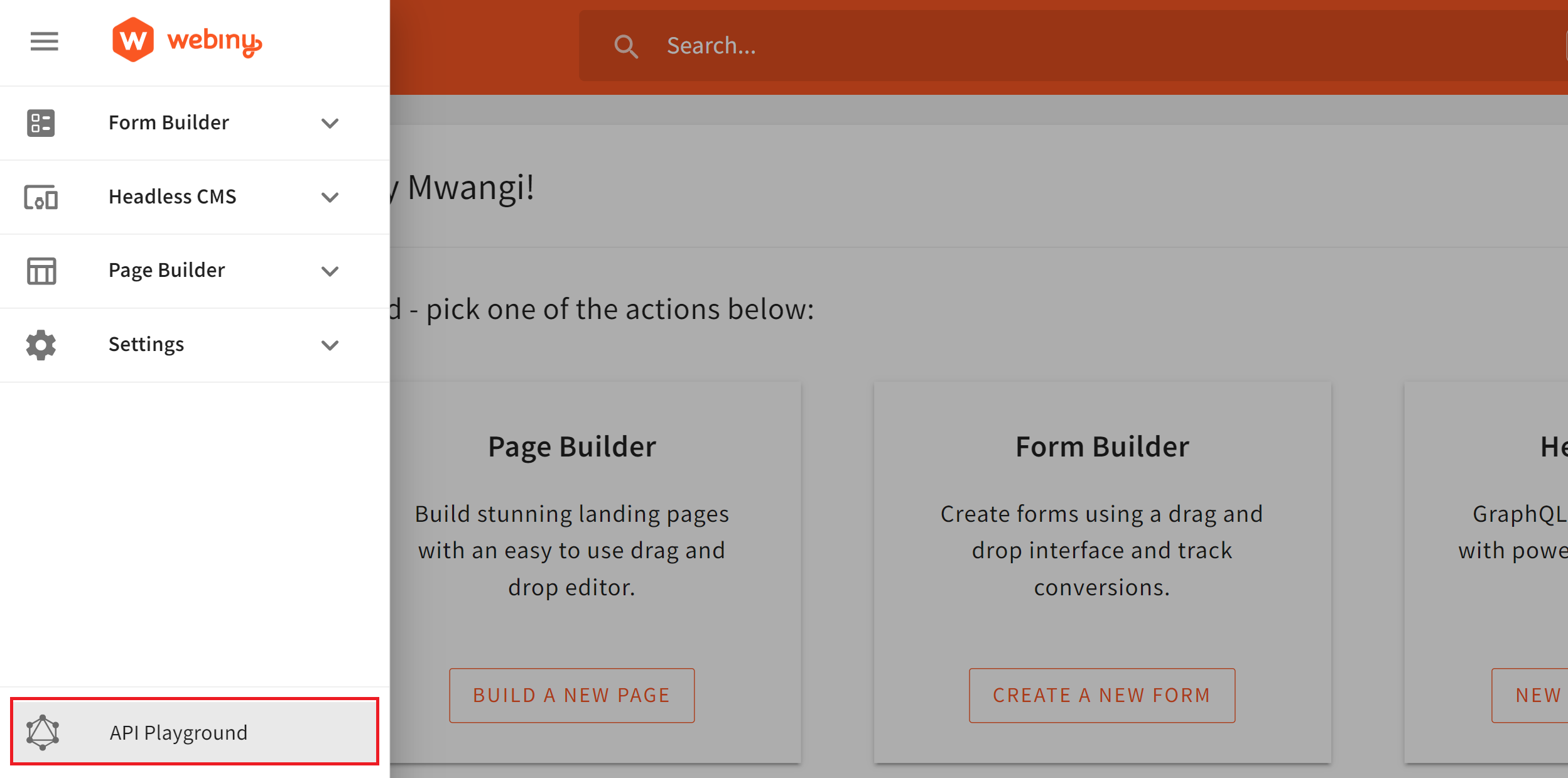Viewport: 1568px width, 778px height.
Task: Click the Form Builder sidebar icon
Action: coord(41,123)
